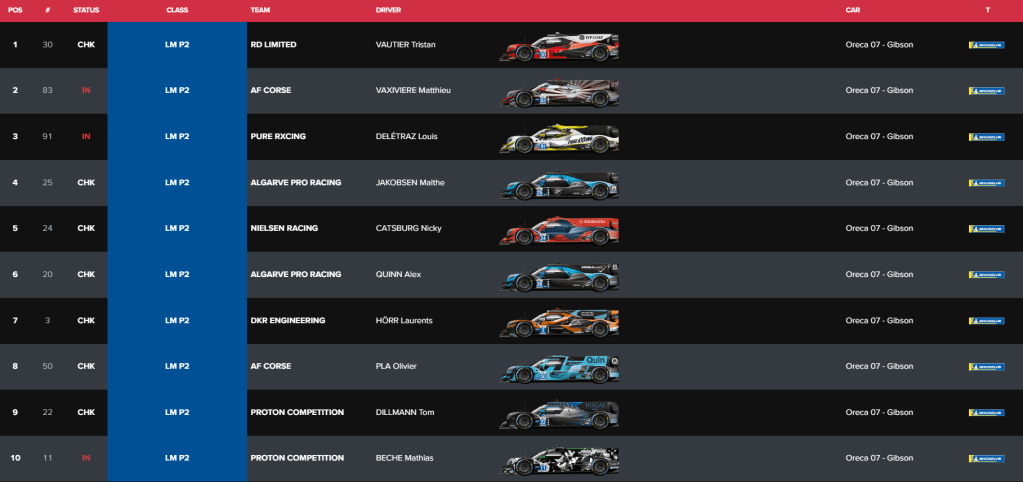
Task: Click the Michelin tyre logo in Beche's row
Action: pos(986,459)
